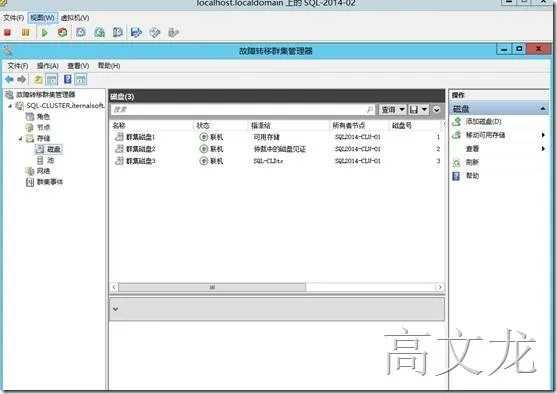Collapse the SQL-CLUSTER tree node
The image size is (557, 394).
click(x=10, y=106)
